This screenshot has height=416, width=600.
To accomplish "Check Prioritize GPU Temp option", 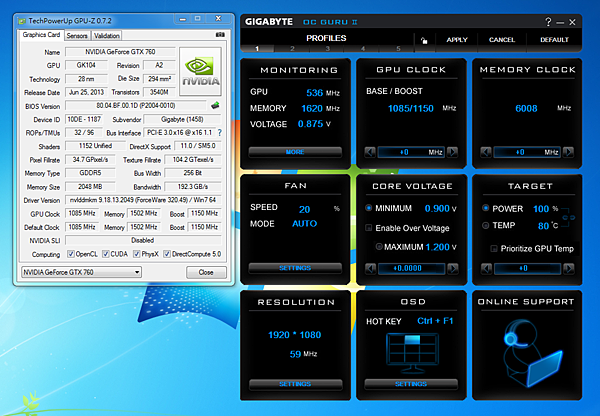I will pyautogui.click(x=494, y=248).
